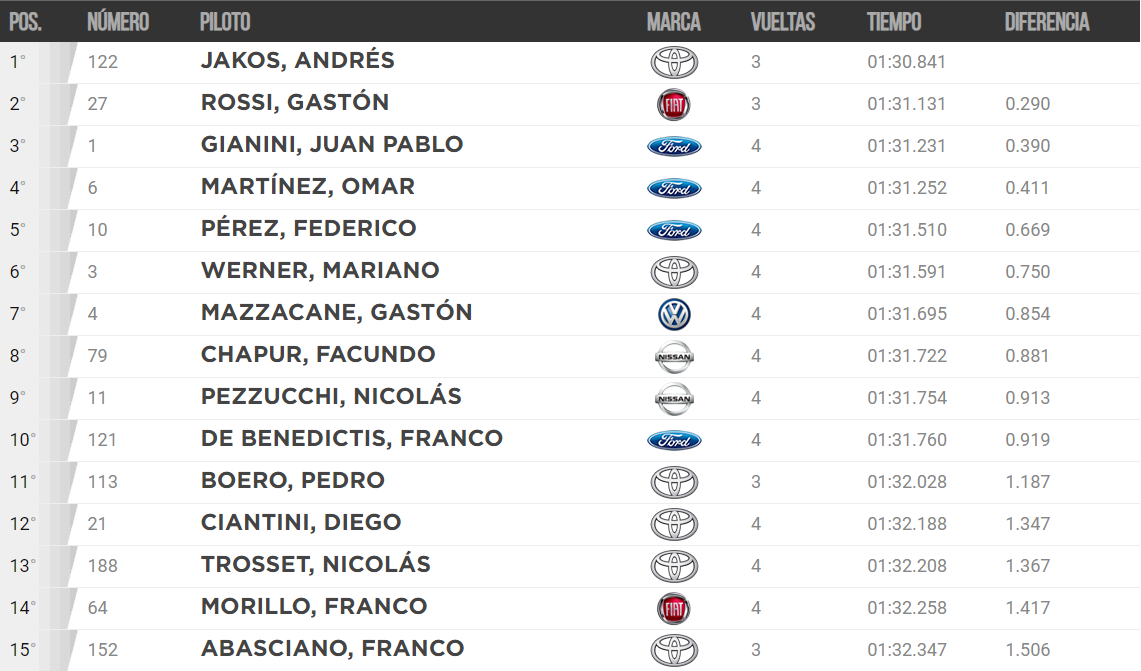Click the Fiat logo beside Rossi, Gastón

click(x=674, y=105)
